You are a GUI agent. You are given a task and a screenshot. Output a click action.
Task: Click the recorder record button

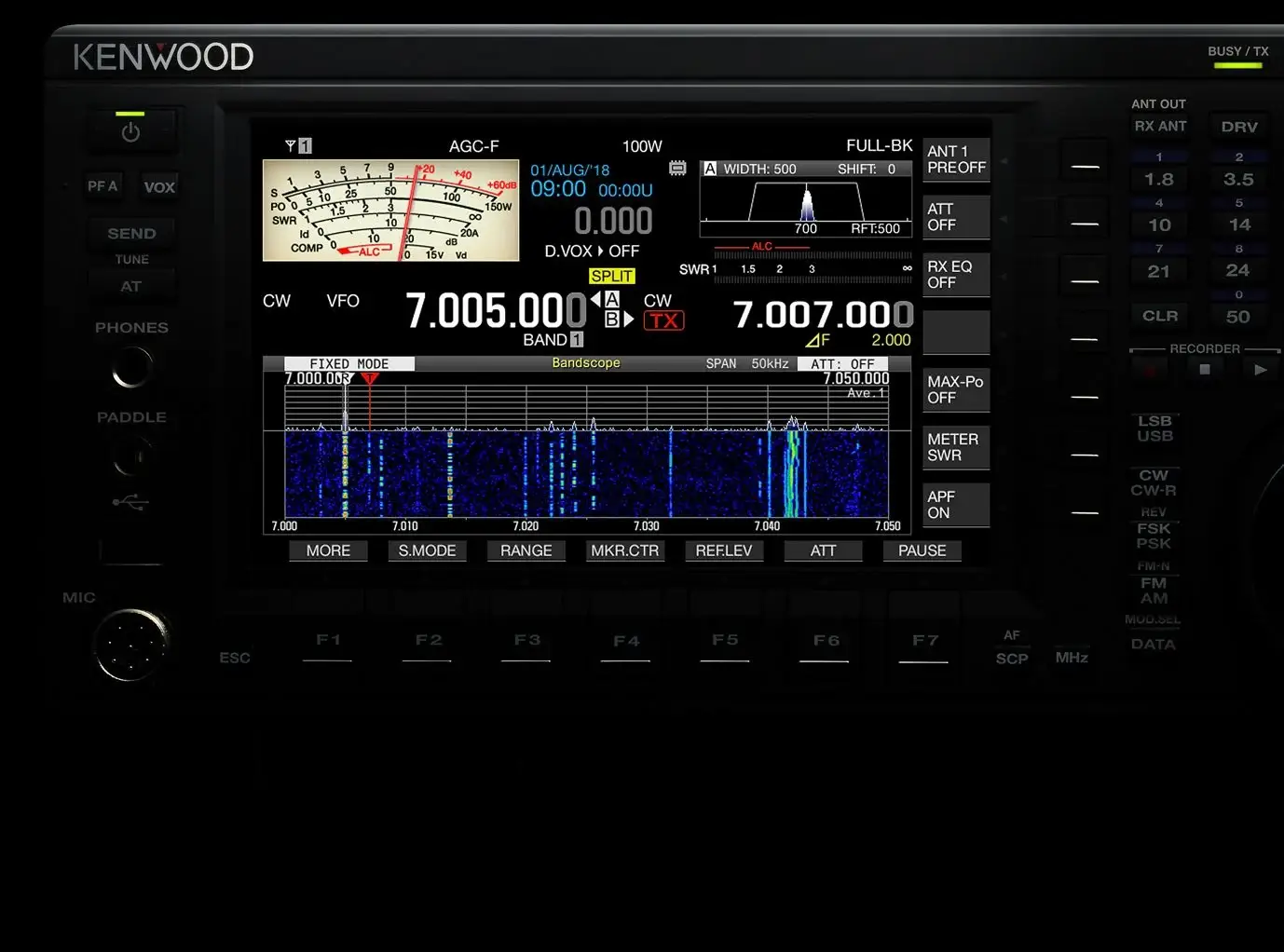[1151, 370]
